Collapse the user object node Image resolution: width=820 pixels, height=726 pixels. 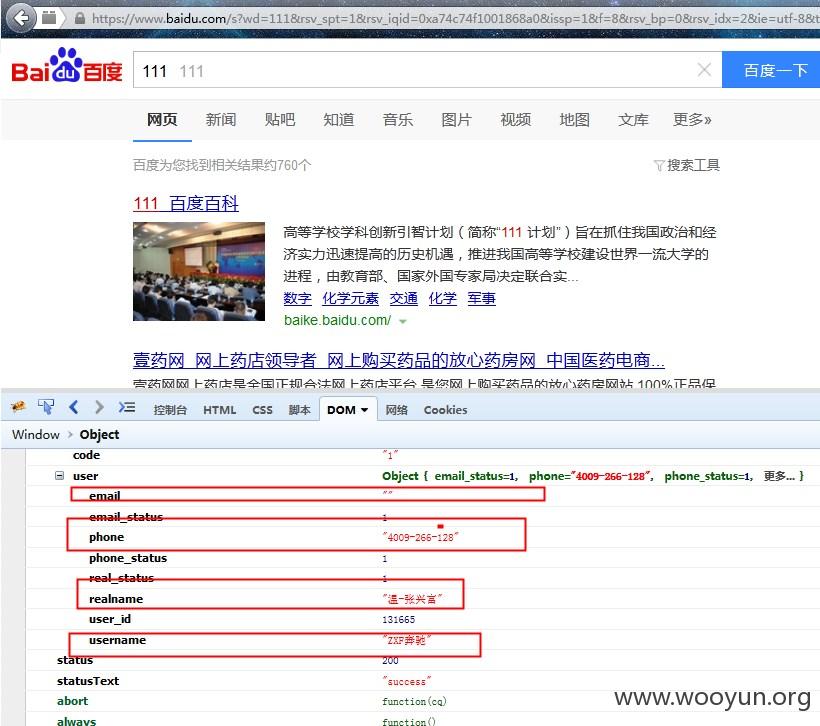60,475
